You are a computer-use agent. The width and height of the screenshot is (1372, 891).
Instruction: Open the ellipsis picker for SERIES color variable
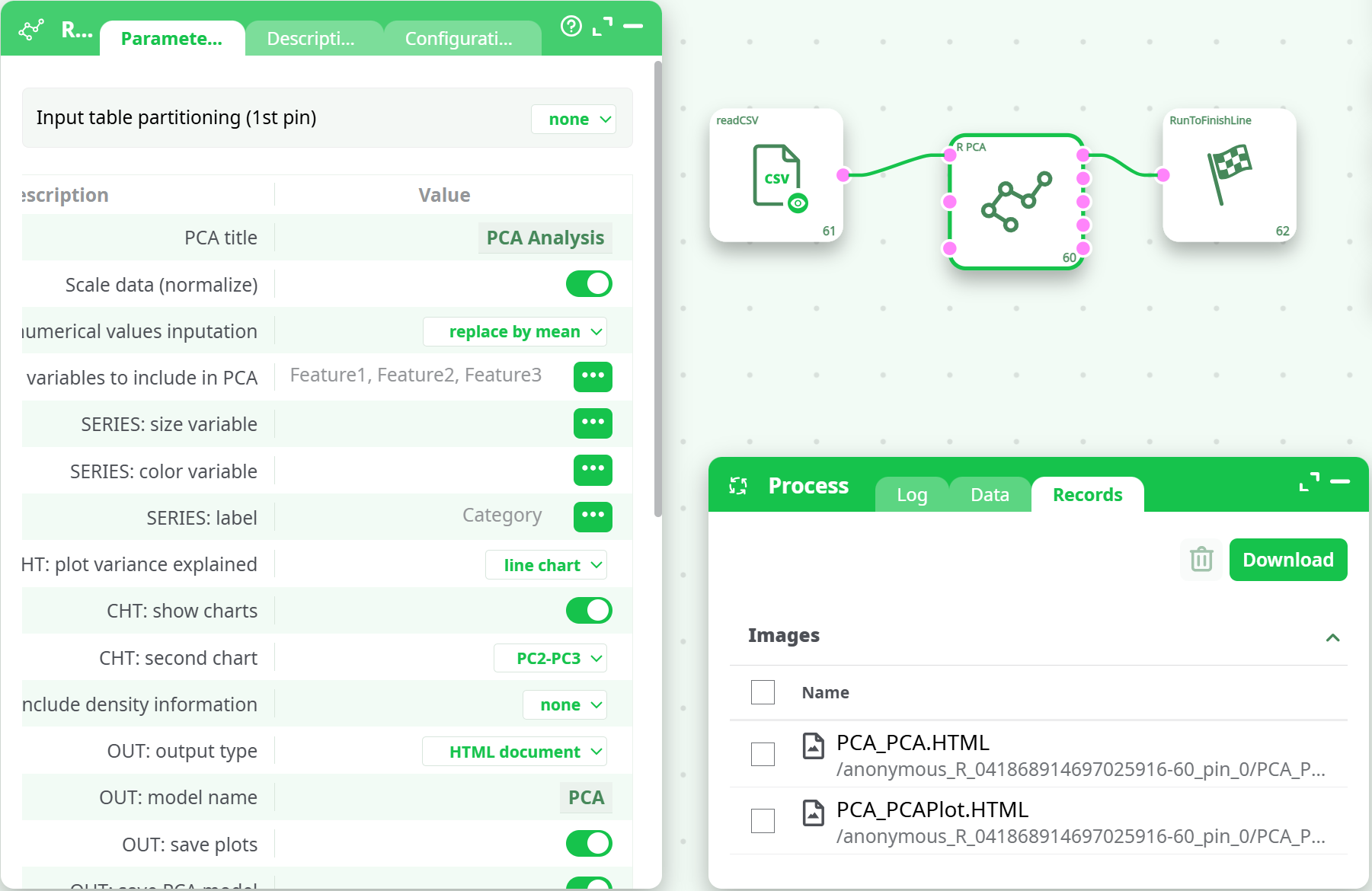(593, 471)
